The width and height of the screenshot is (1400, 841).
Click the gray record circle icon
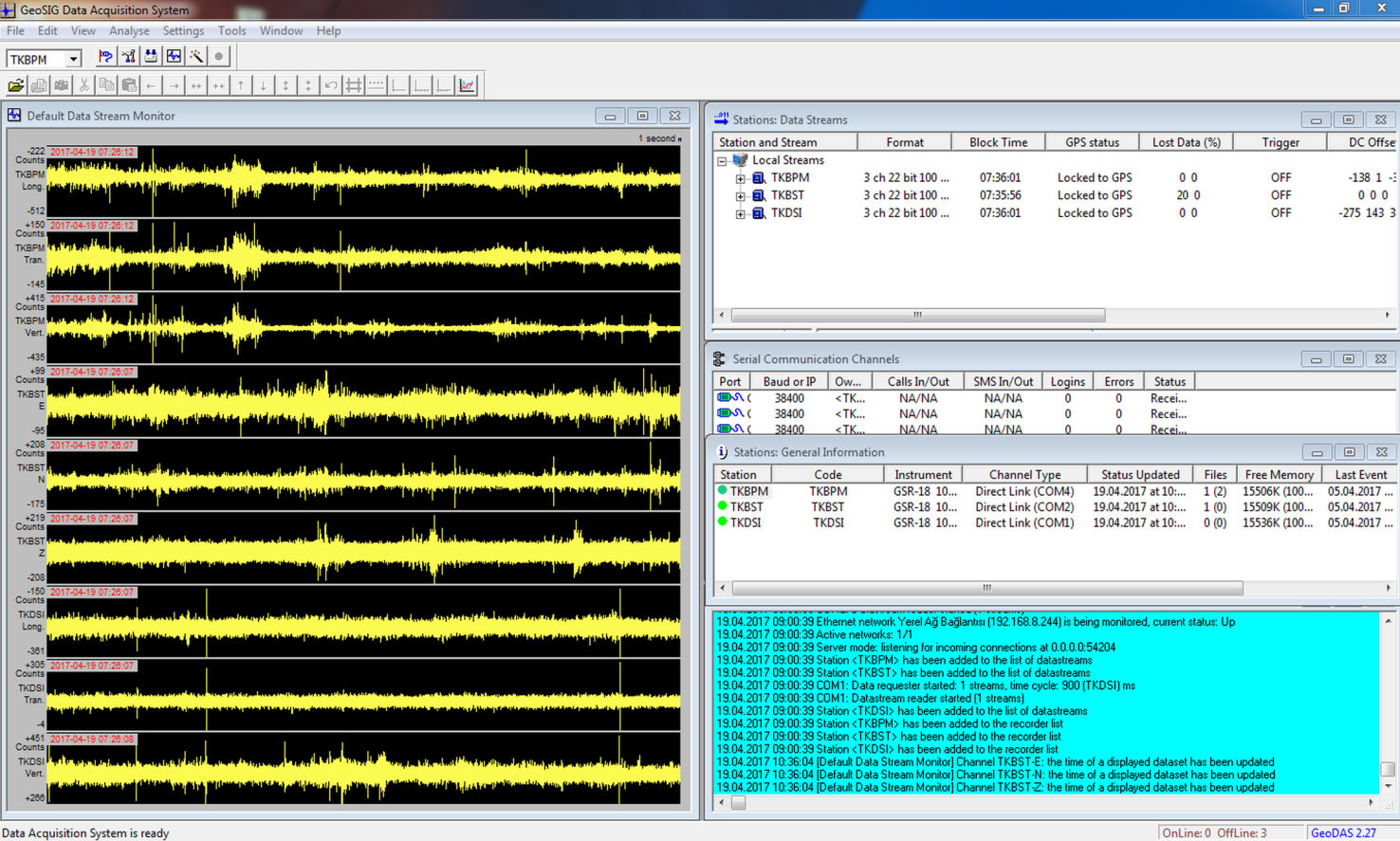pos(219,57)
